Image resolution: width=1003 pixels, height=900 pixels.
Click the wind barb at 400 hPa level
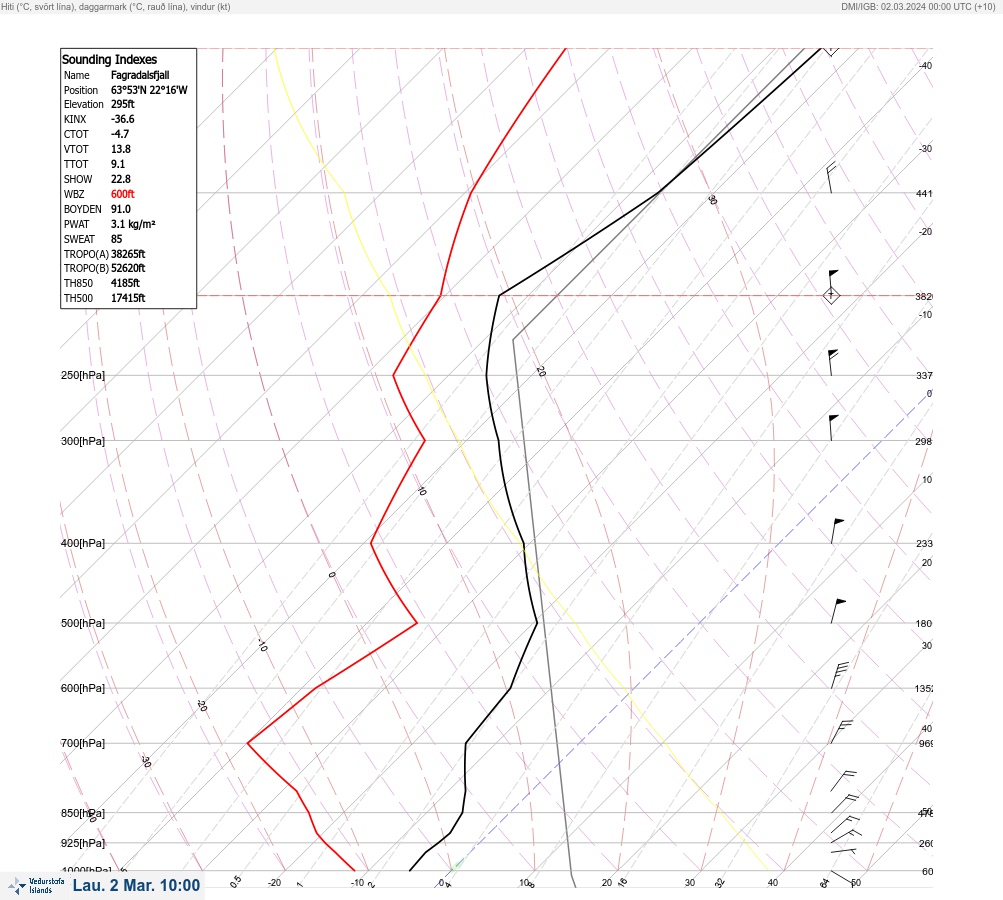point(837,531)
